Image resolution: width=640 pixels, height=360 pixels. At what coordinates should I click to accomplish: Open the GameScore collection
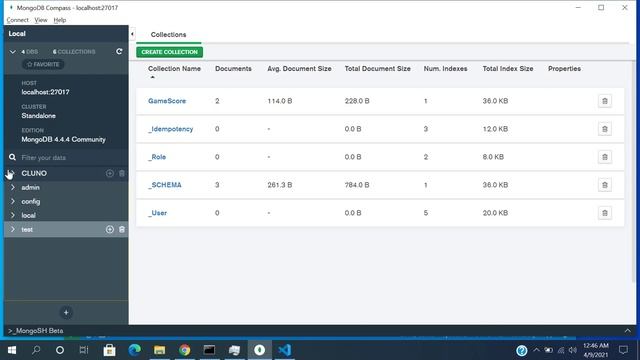(167, 101)
